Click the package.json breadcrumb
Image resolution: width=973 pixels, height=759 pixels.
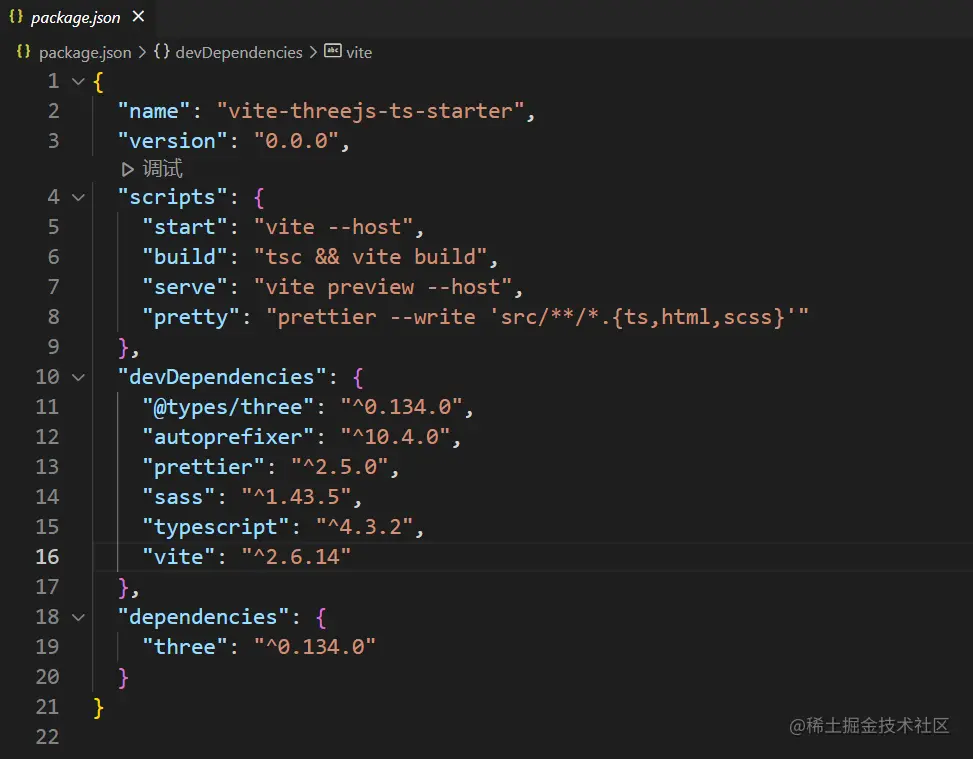(85, 53)
